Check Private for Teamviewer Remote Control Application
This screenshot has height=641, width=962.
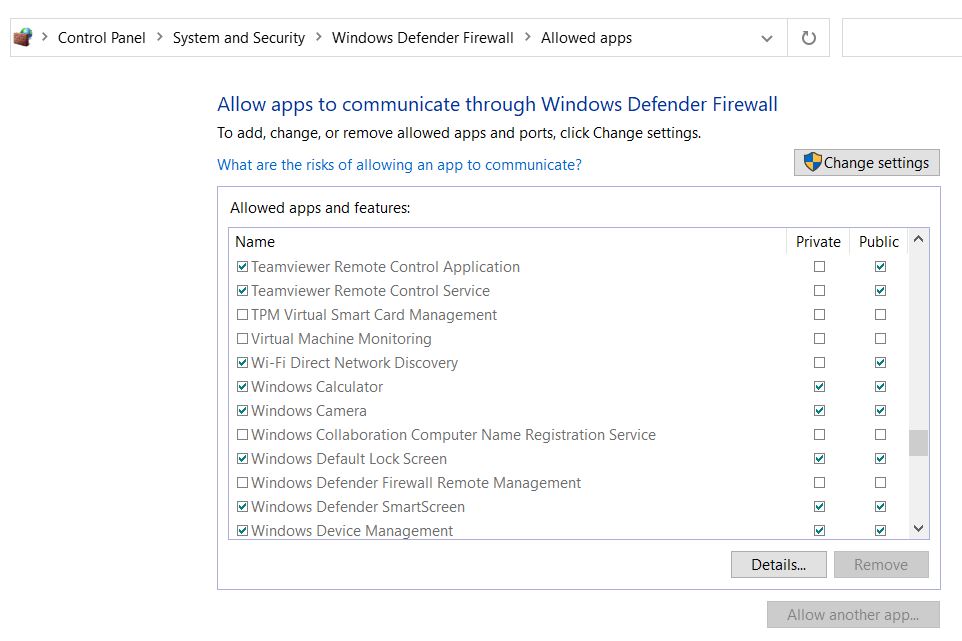(x=819, y=267)
